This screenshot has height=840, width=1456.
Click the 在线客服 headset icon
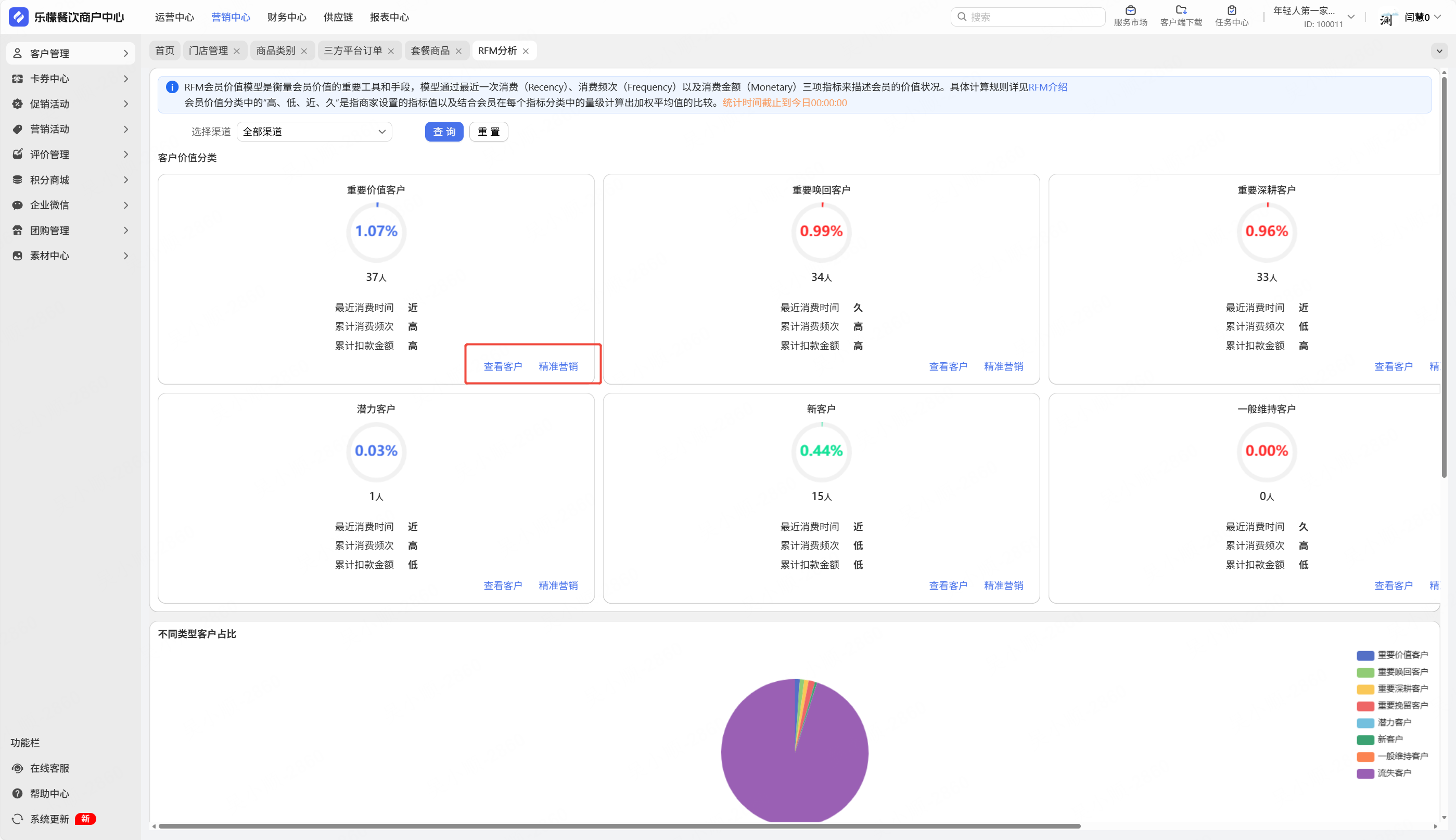tap(17, 768)
